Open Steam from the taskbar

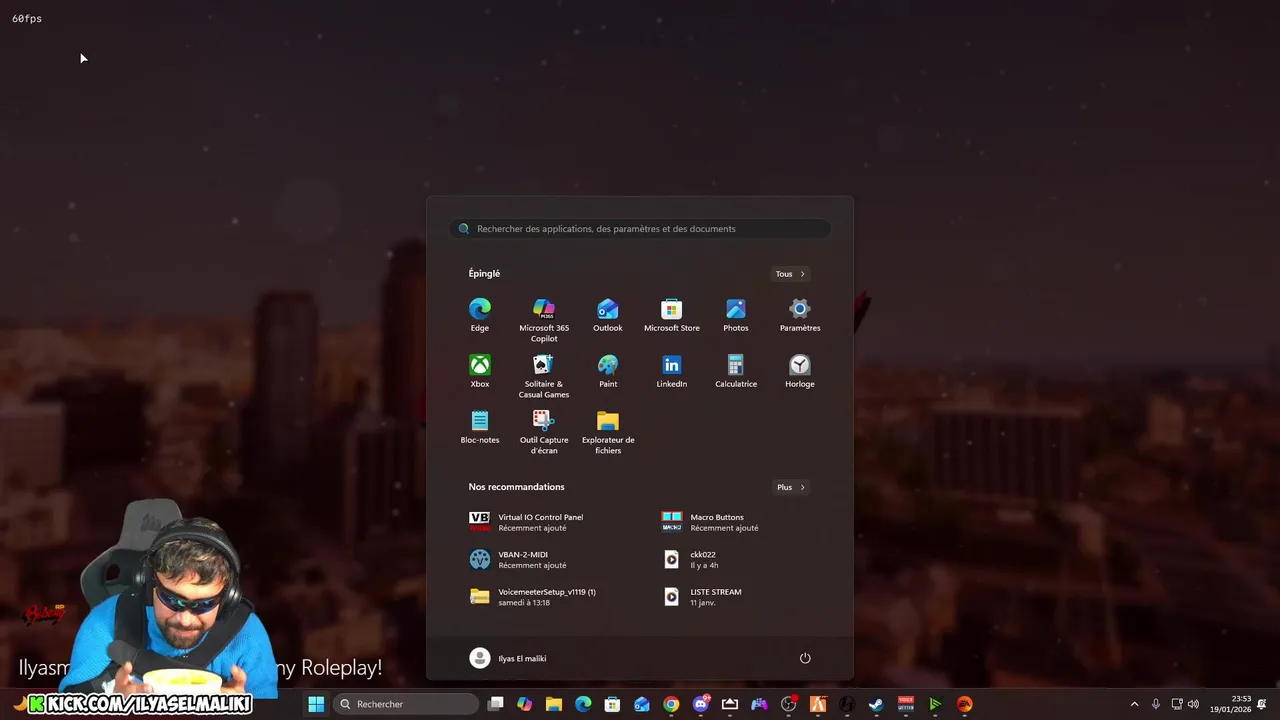(x=876, y=704)
